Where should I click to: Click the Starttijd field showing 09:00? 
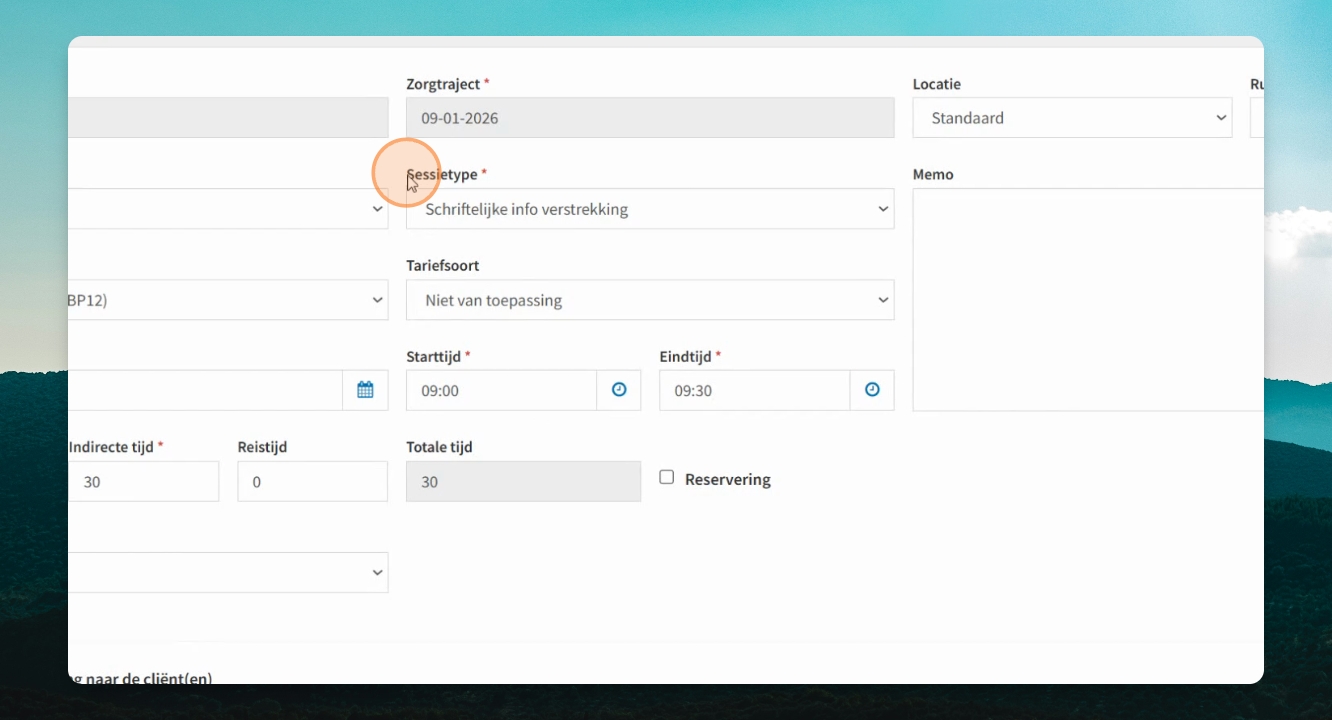(501, 390)
